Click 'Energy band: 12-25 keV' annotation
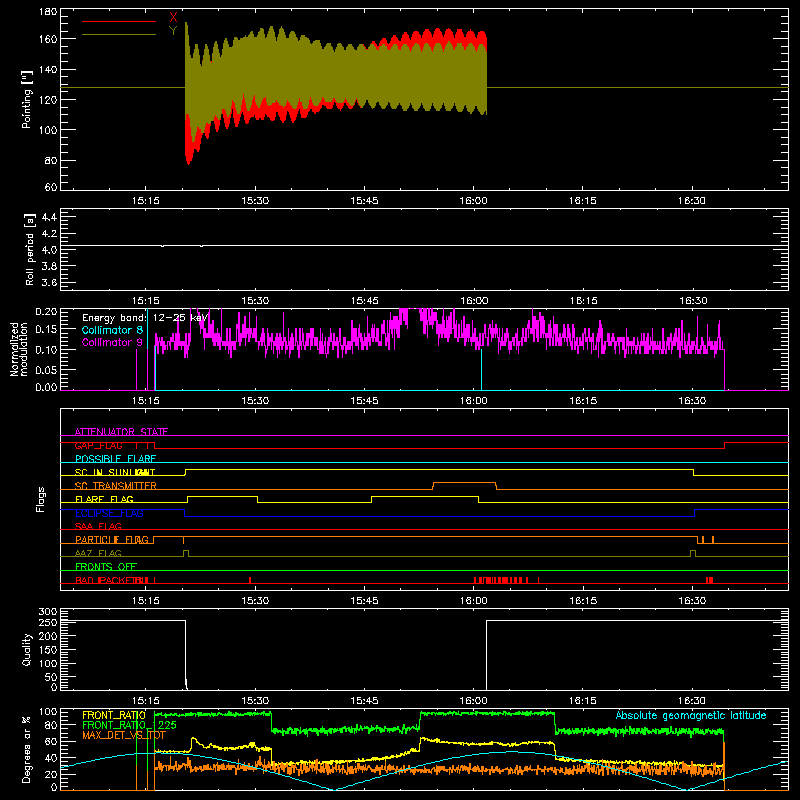This screenshot has height=800, width=800. [145, 318]
